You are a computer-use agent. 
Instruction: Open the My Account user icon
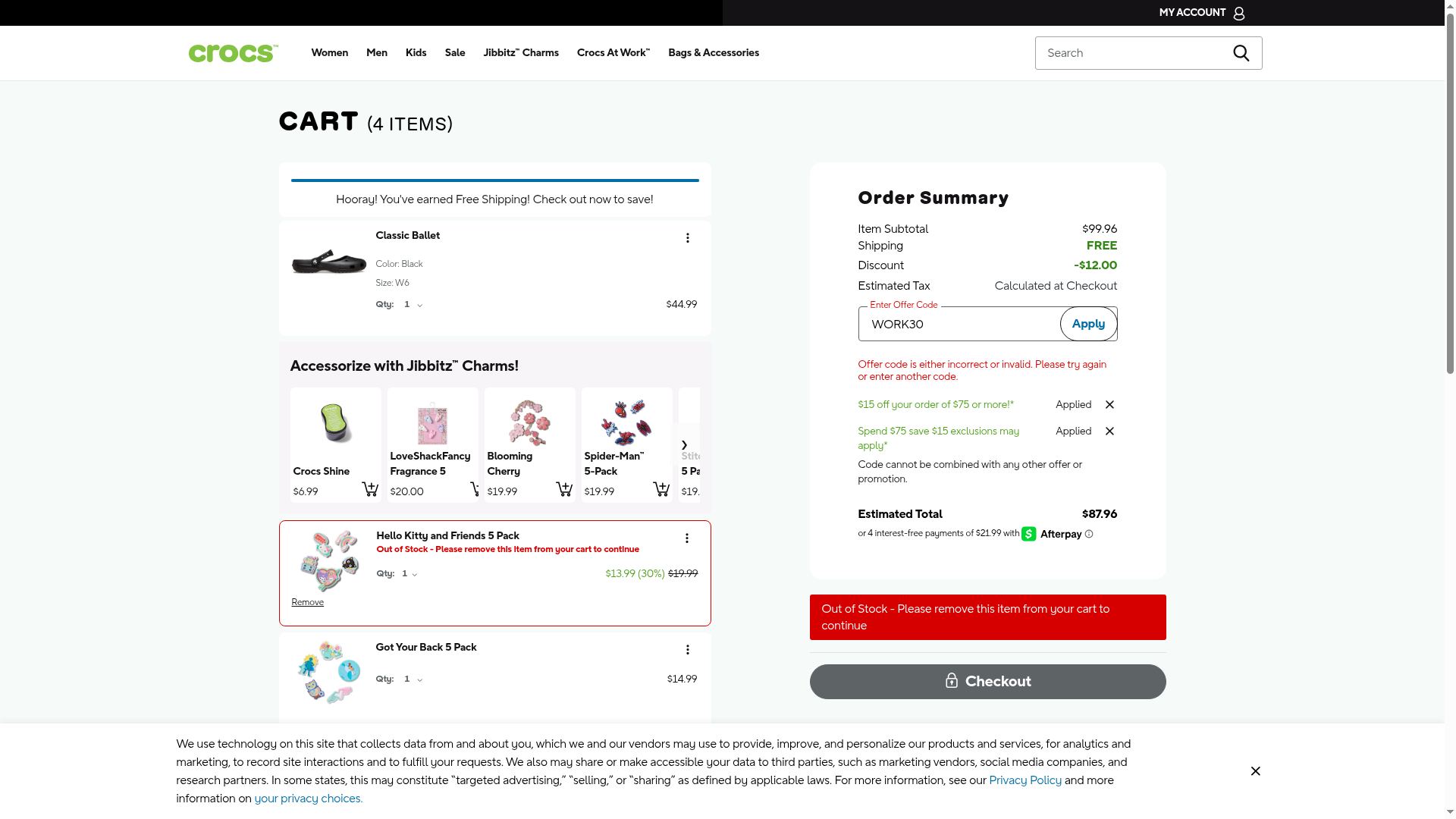pos(1238,13)
